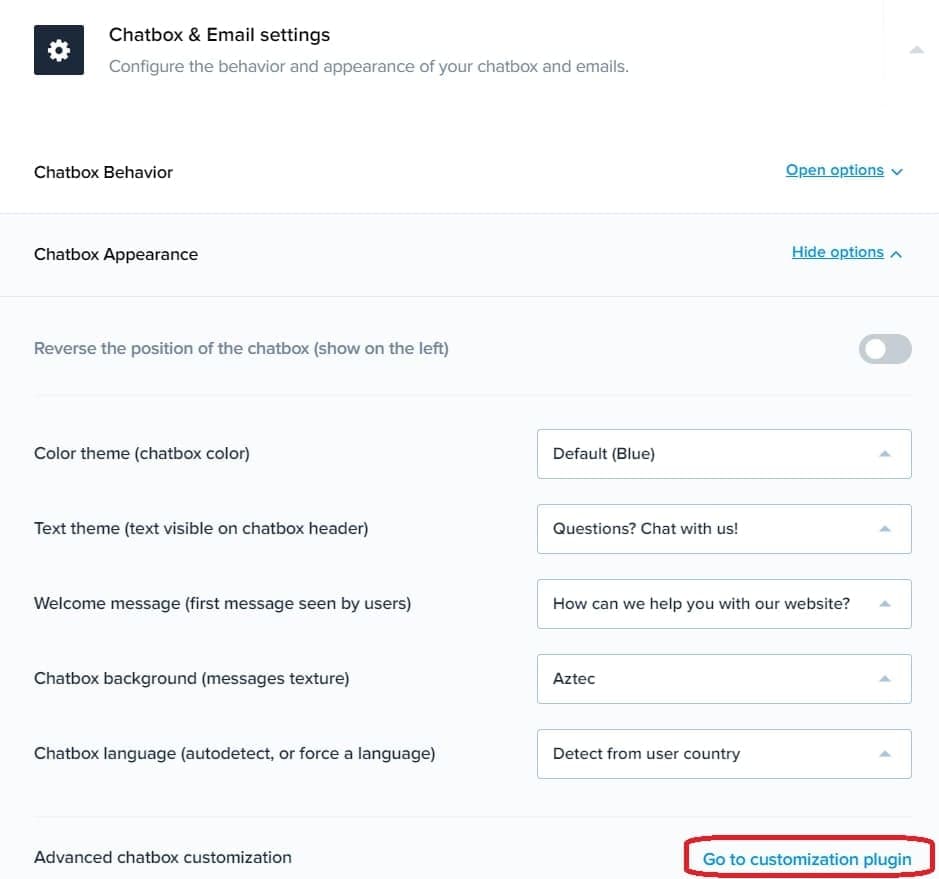This screenshot has height=879, width=939.
Task: Click the arrow icon in Chatbox language field
Action: click(884, 754)
